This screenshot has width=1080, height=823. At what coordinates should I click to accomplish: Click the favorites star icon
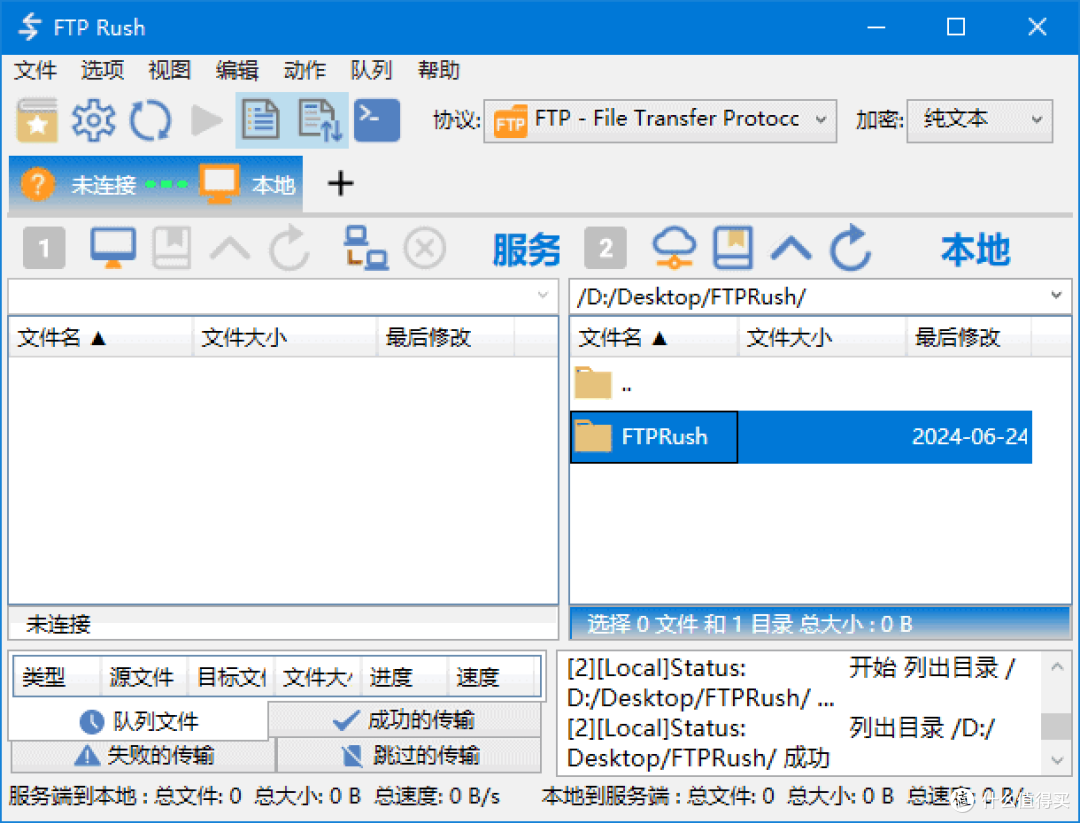click(x=37, y=119)
